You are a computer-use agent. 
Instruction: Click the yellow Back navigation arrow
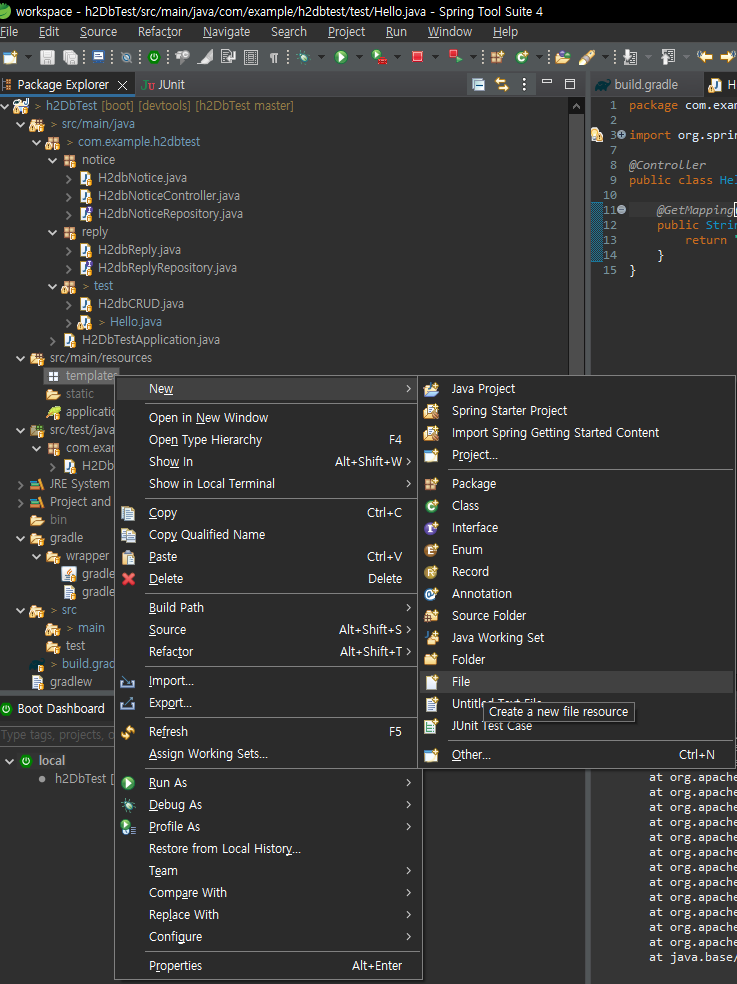(x=705, y=57)
